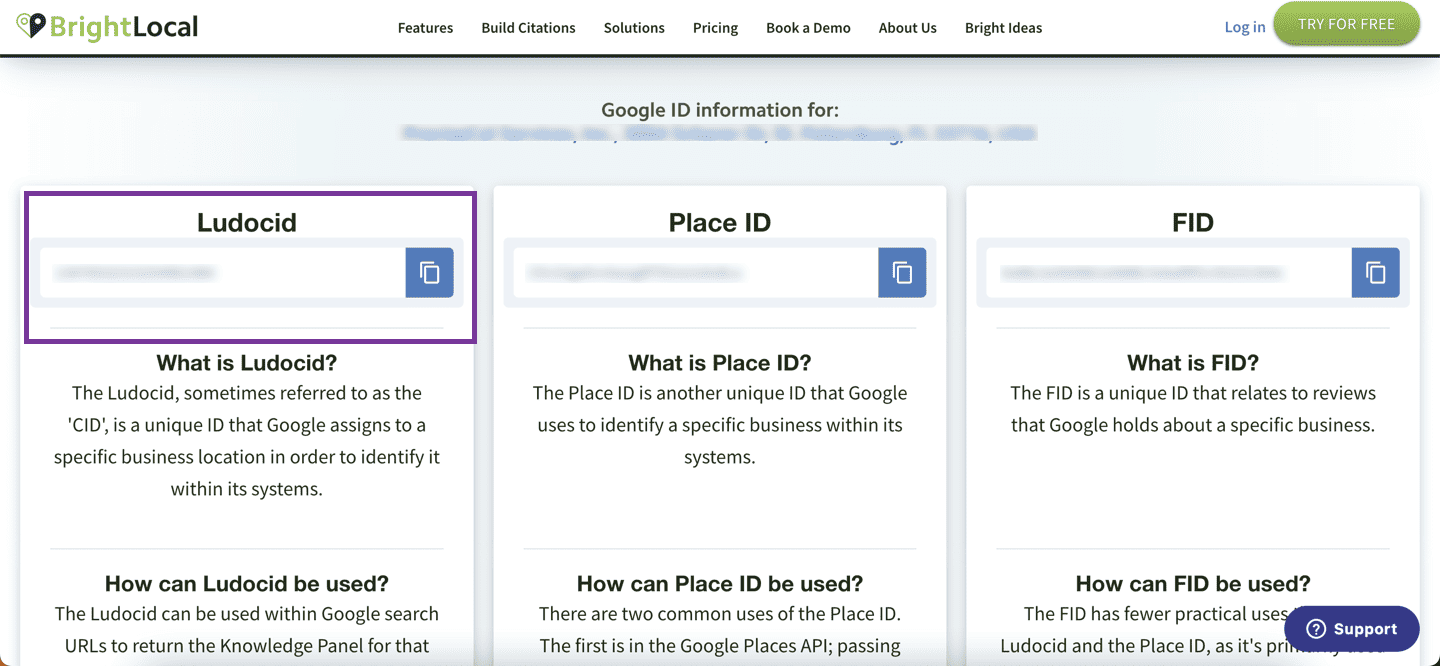1440x666 pixels.
Task: Open Build Citations page
Action: tap(528, 28)
